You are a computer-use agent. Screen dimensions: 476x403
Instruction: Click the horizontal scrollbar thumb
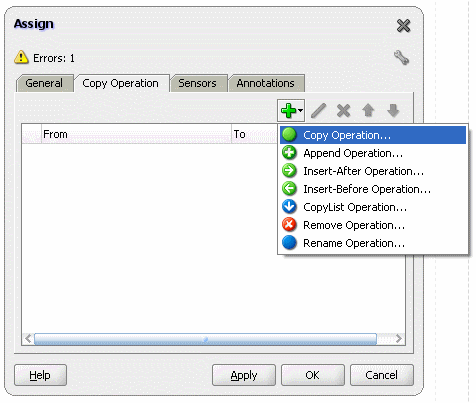[205, 339]
